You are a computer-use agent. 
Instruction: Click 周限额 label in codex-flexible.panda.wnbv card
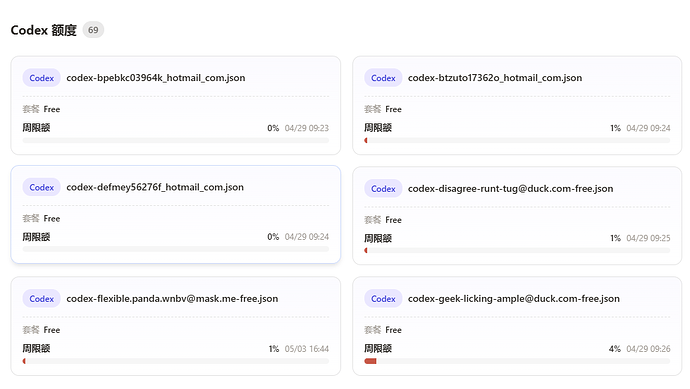pyautogui.click(x=36, y=349)
